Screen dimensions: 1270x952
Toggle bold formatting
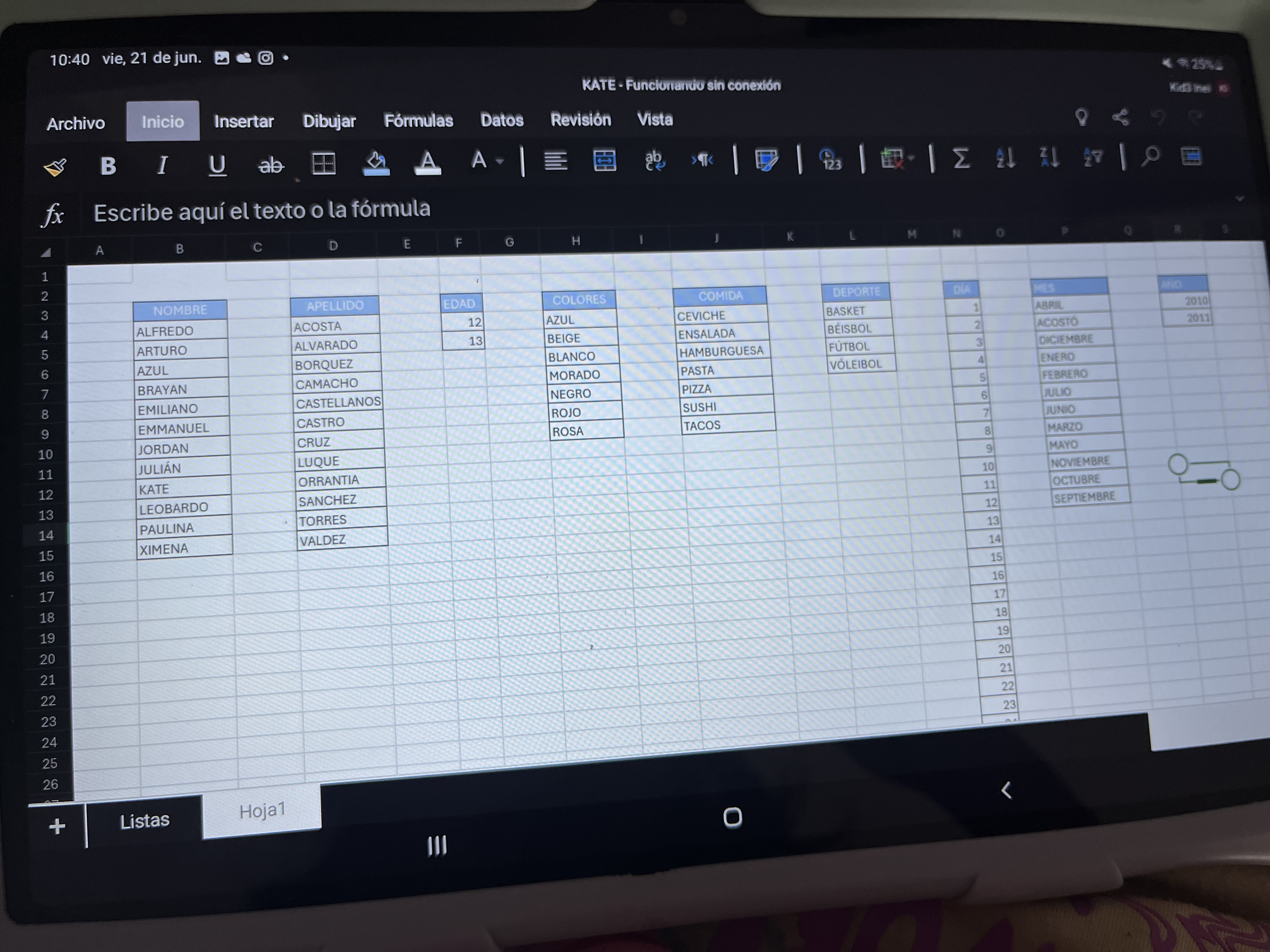click(x=108, y=167)
